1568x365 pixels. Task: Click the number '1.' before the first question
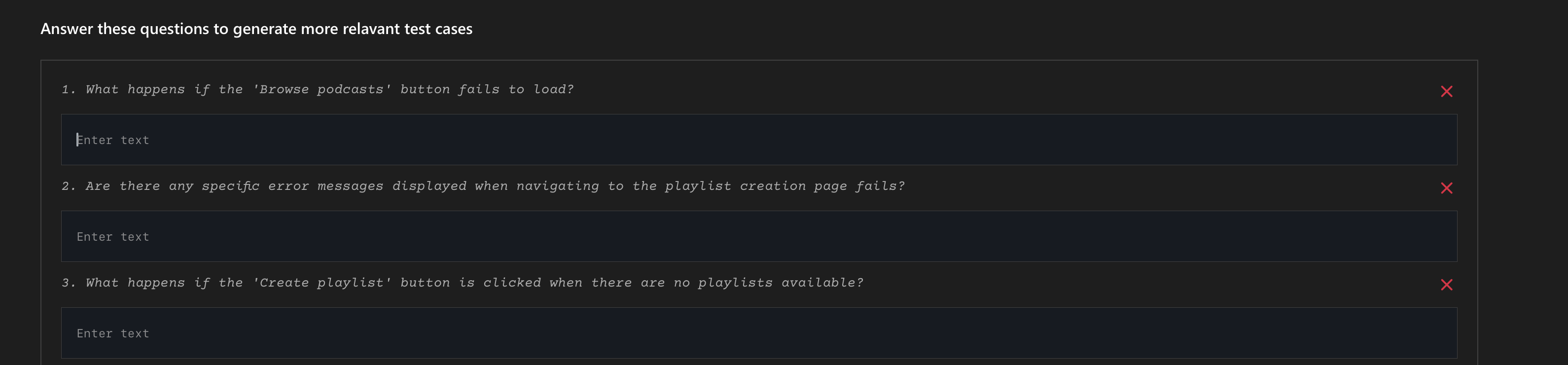click(68, 90)
